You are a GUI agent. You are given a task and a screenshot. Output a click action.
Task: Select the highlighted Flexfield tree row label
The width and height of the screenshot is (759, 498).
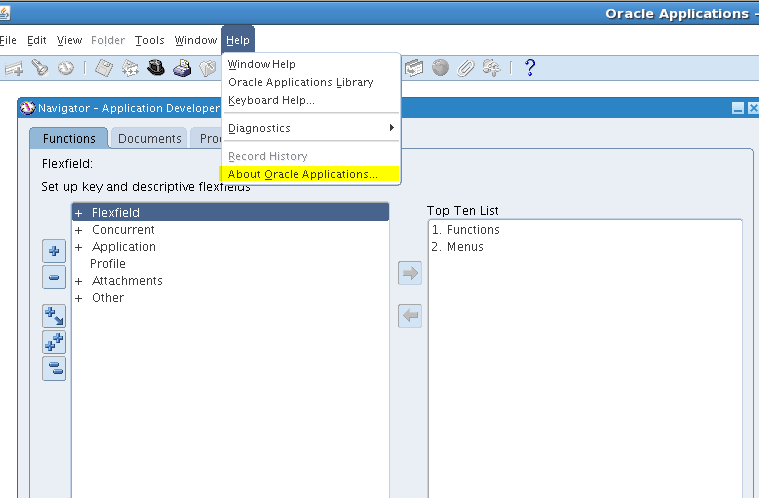pos(116,212)
